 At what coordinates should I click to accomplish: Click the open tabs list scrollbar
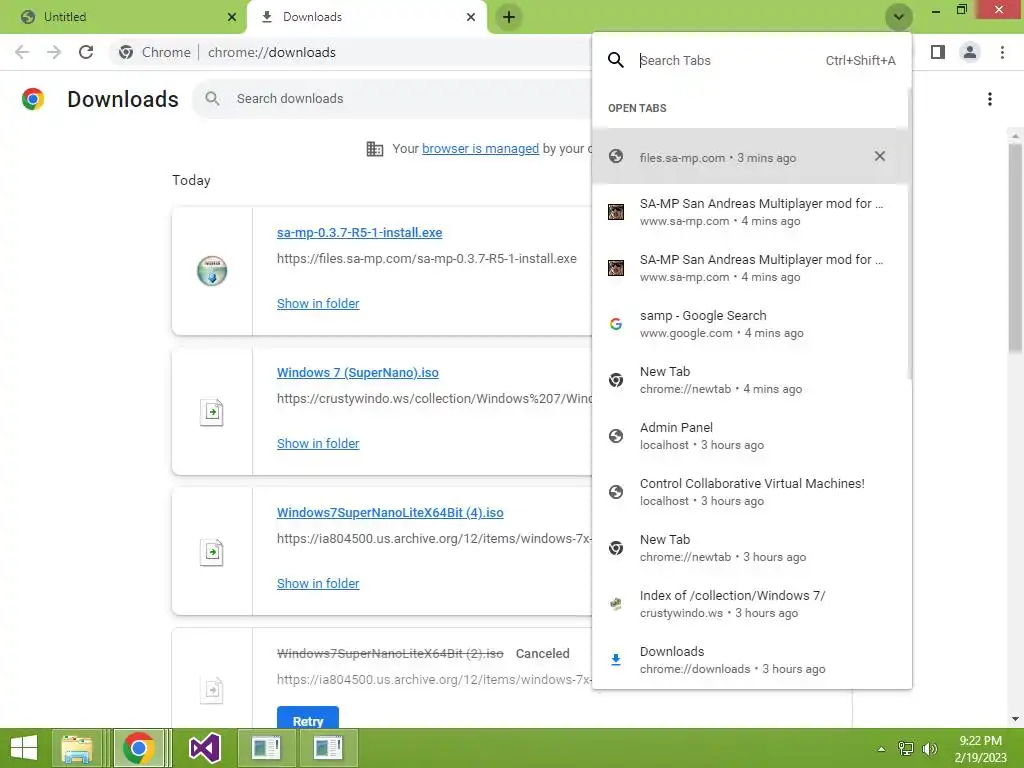tap(908, 232)
